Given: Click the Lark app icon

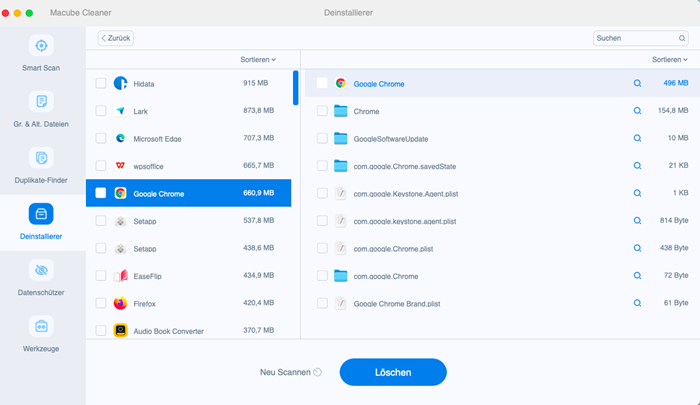Looking at the screenshot, I should (120, 111).
